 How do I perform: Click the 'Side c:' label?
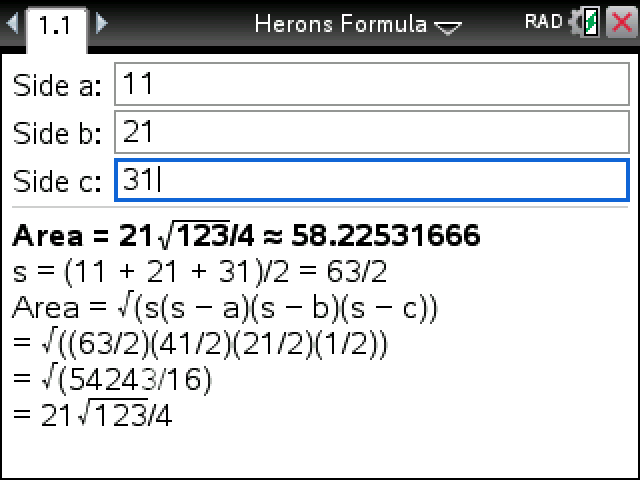[57, 181]
